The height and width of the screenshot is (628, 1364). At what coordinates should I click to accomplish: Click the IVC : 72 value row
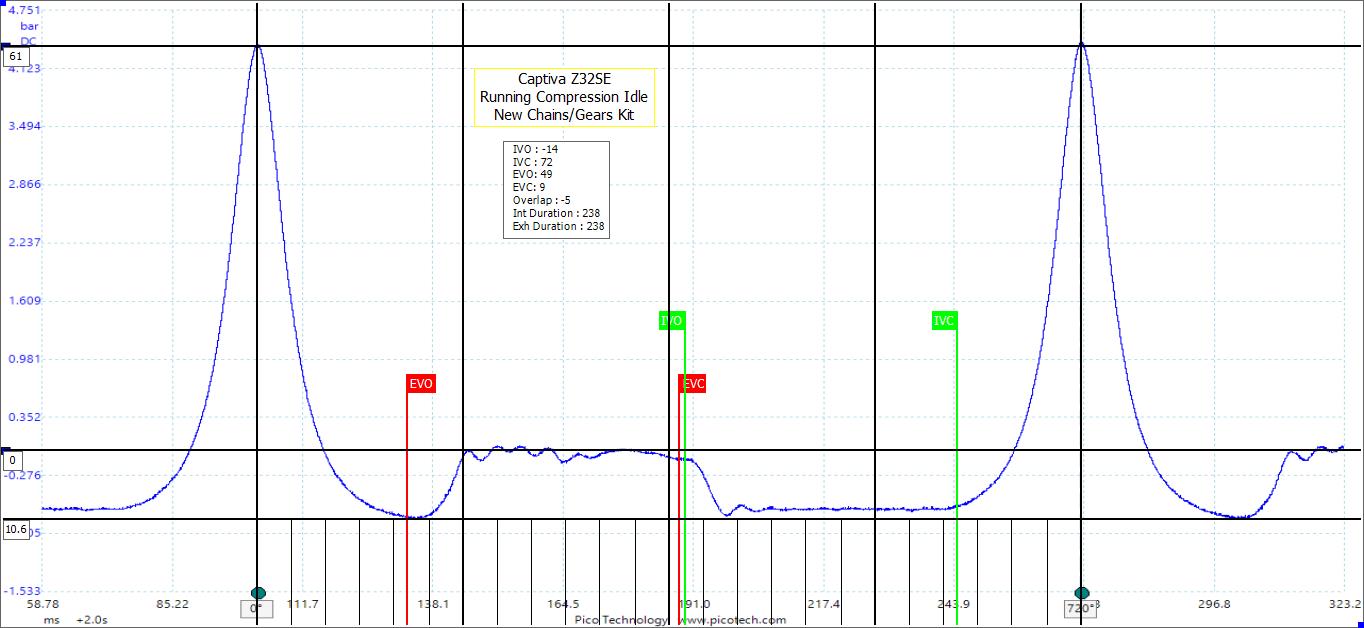[x=533, y=162]
